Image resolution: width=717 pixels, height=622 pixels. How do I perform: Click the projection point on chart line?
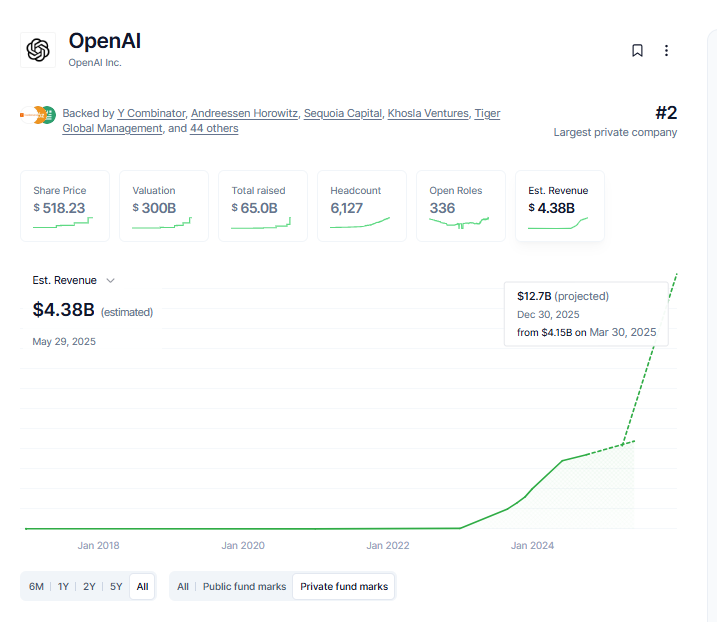click(623, 444)
